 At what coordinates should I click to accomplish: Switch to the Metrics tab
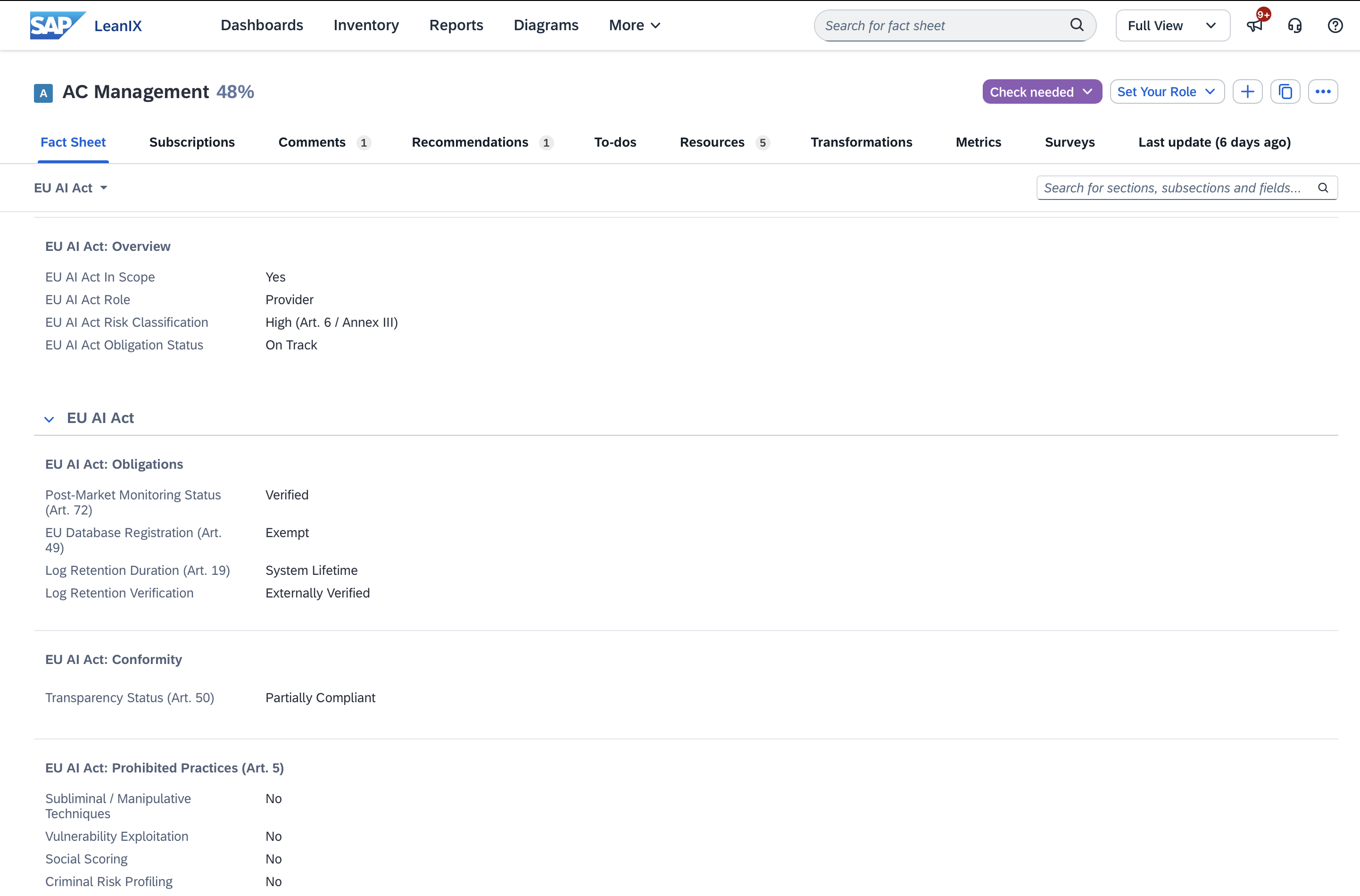[x=979, y=142]
